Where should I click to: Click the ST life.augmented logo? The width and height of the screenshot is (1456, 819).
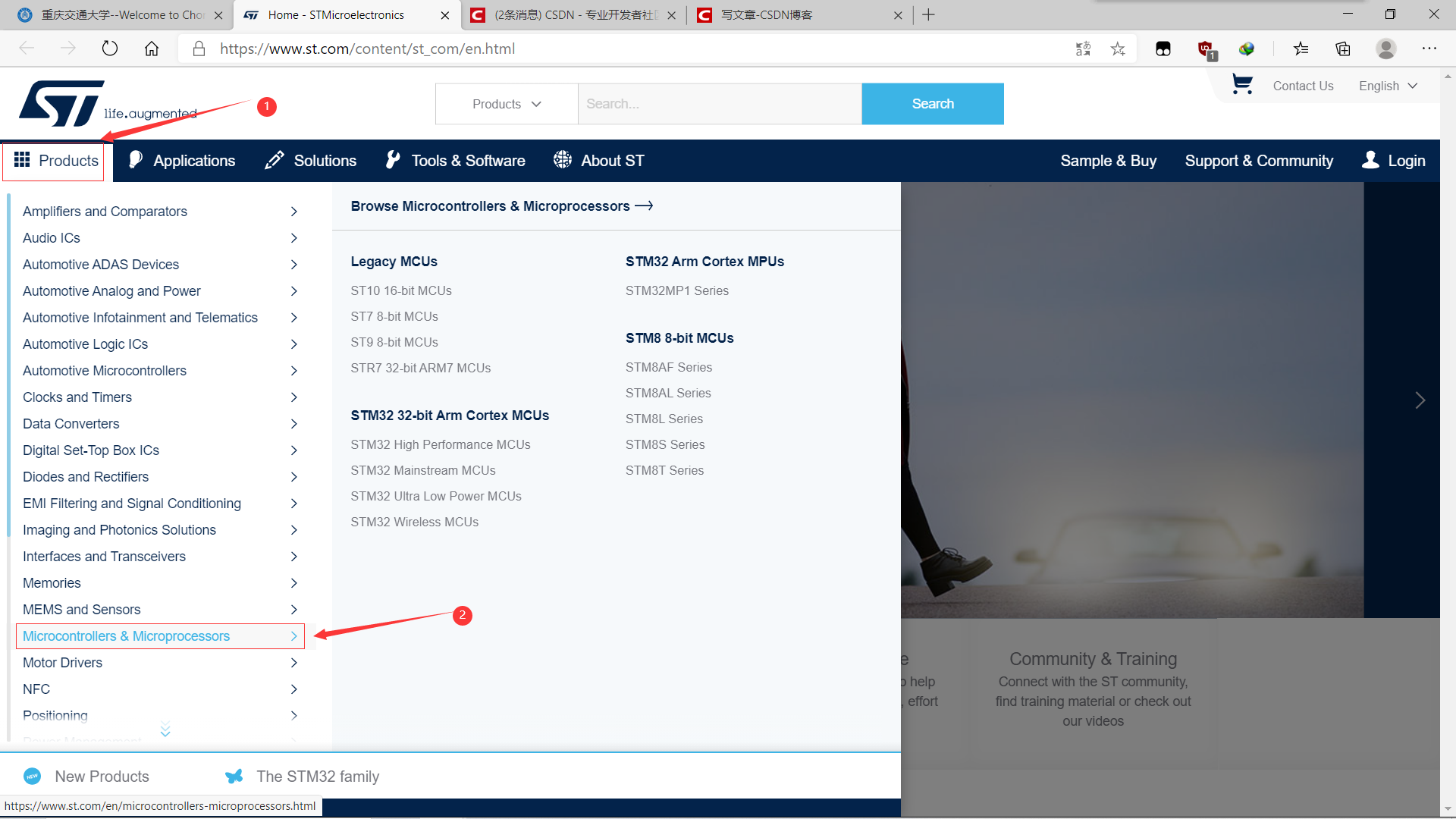tap(108, 104)
